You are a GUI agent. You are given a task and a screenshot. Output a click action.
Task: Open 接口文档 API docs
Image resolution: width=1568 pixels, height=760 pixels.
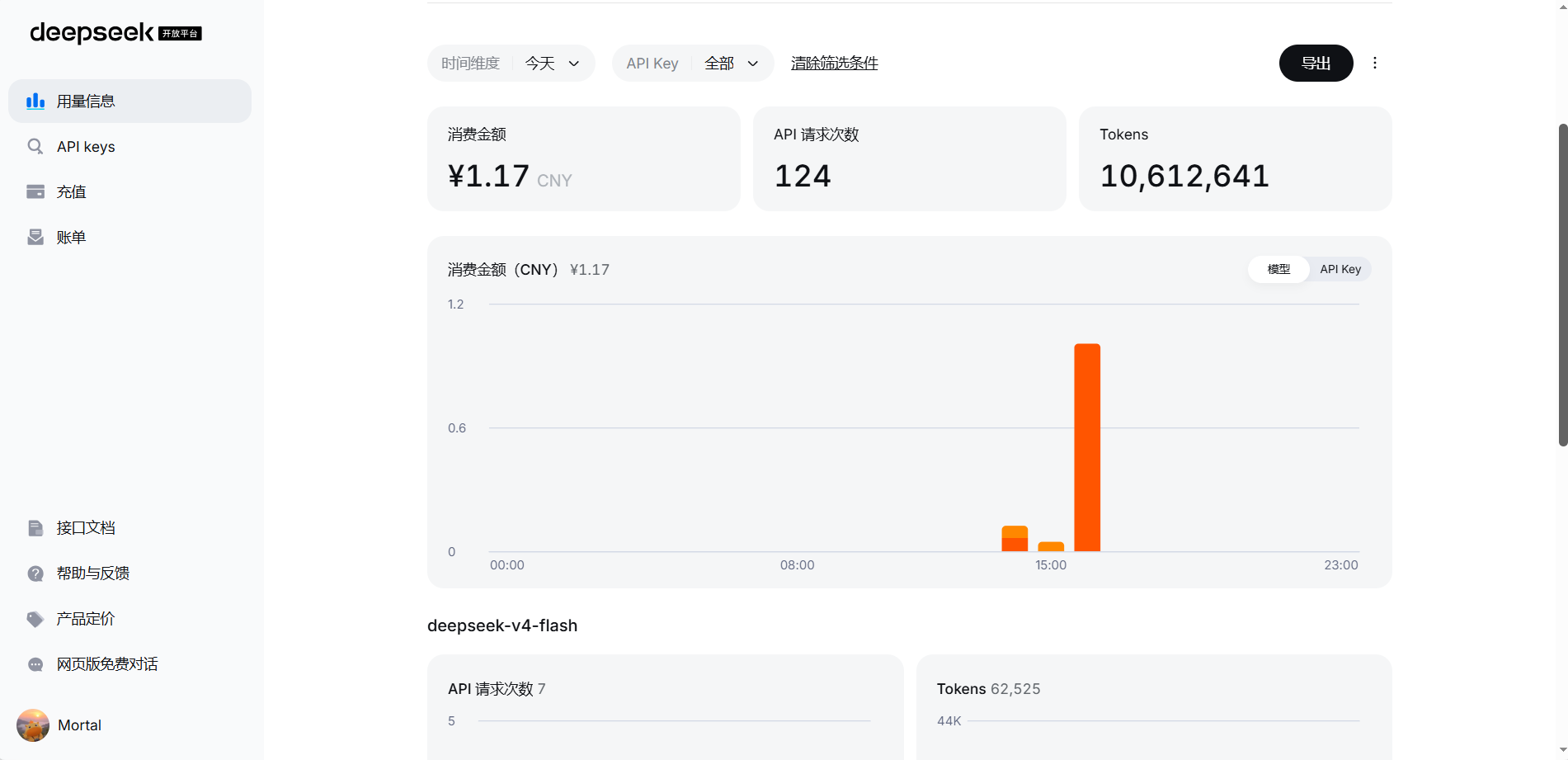tap(129, 528)
